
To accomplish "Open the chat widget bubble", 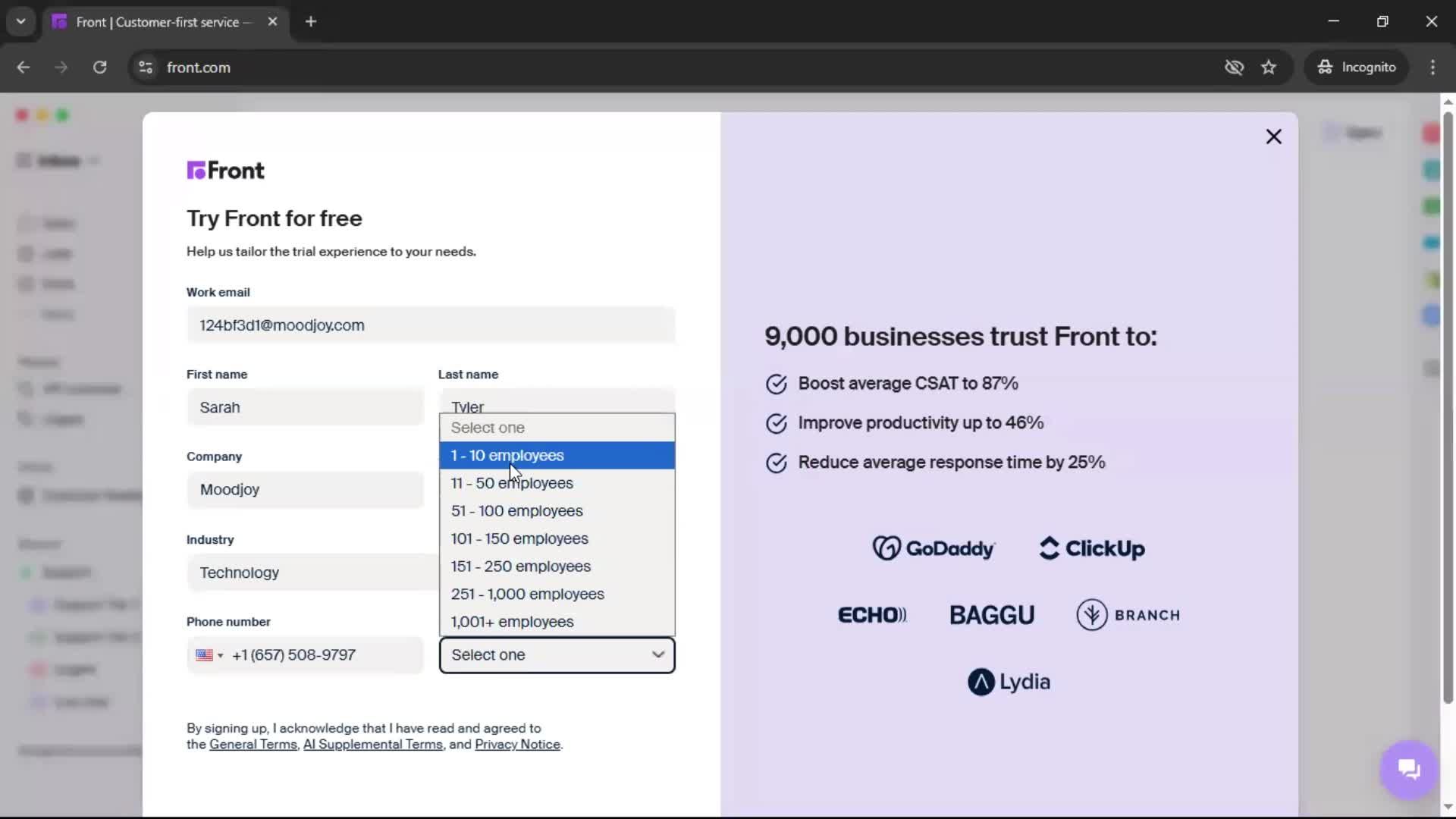I will click(1408, 769).
